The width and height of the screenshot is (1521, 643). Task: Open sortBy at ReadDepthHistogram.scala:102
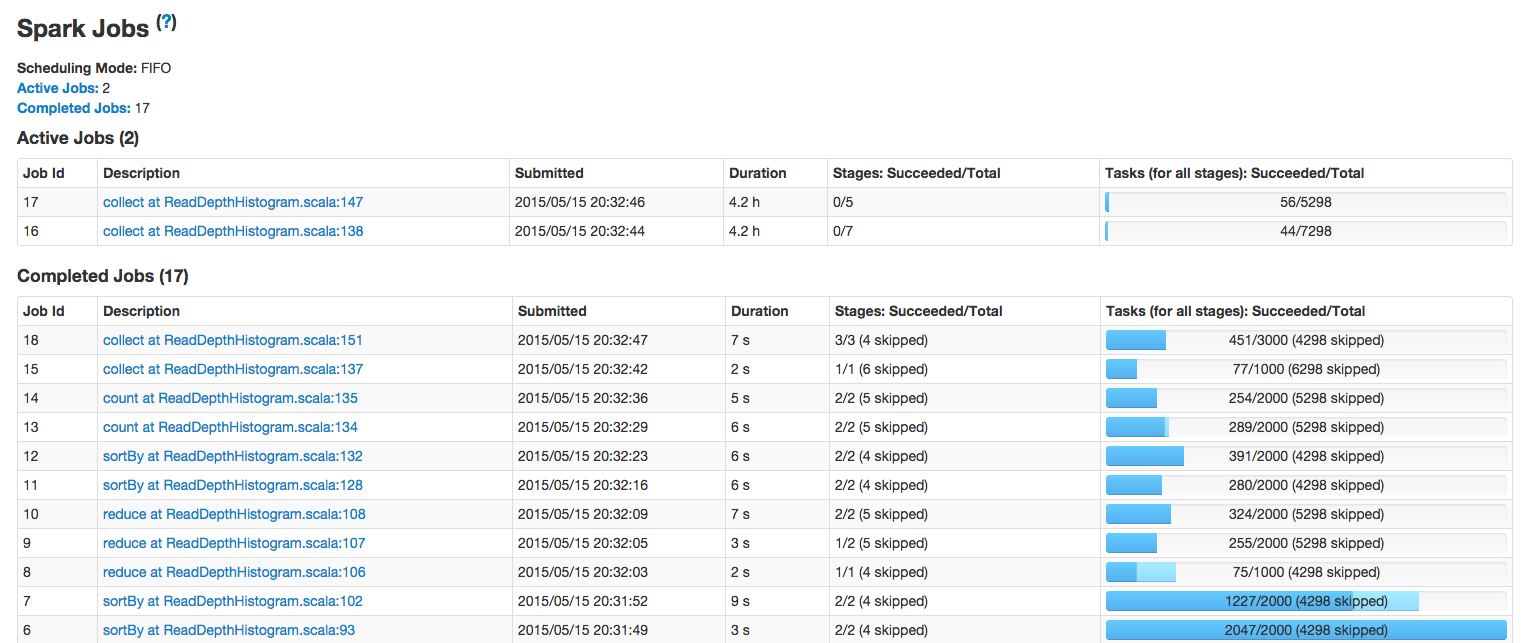[233, 601]
